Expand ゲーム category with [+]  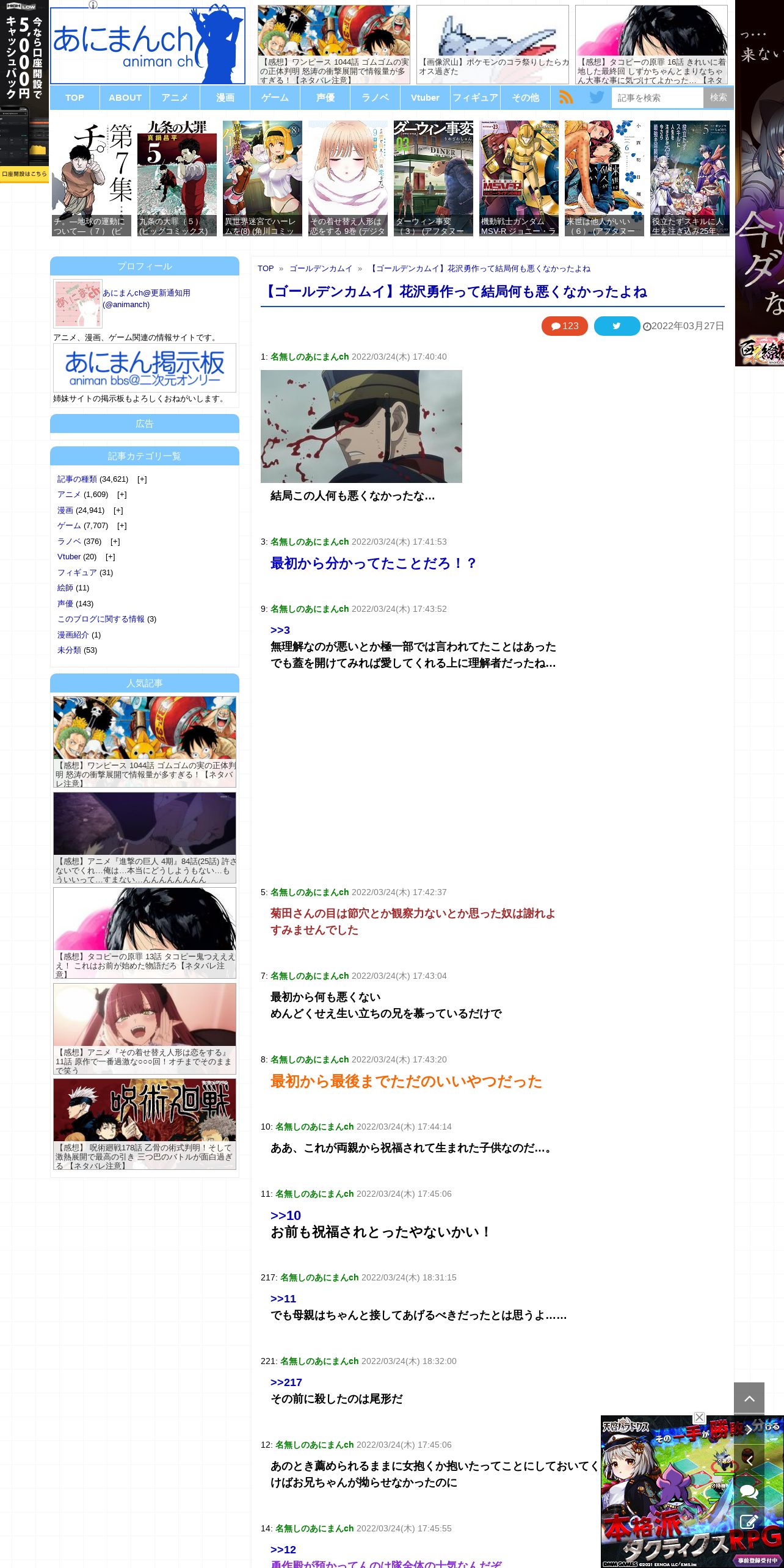pos(122,526)
